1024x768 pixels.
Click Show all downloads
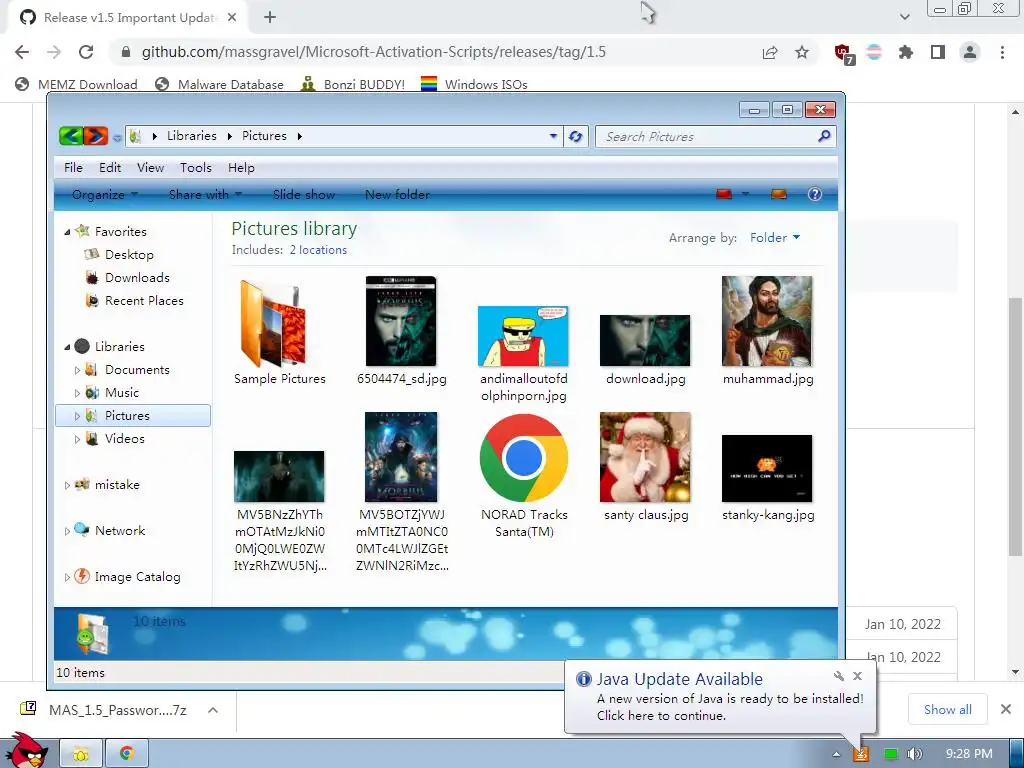point(948,709)
